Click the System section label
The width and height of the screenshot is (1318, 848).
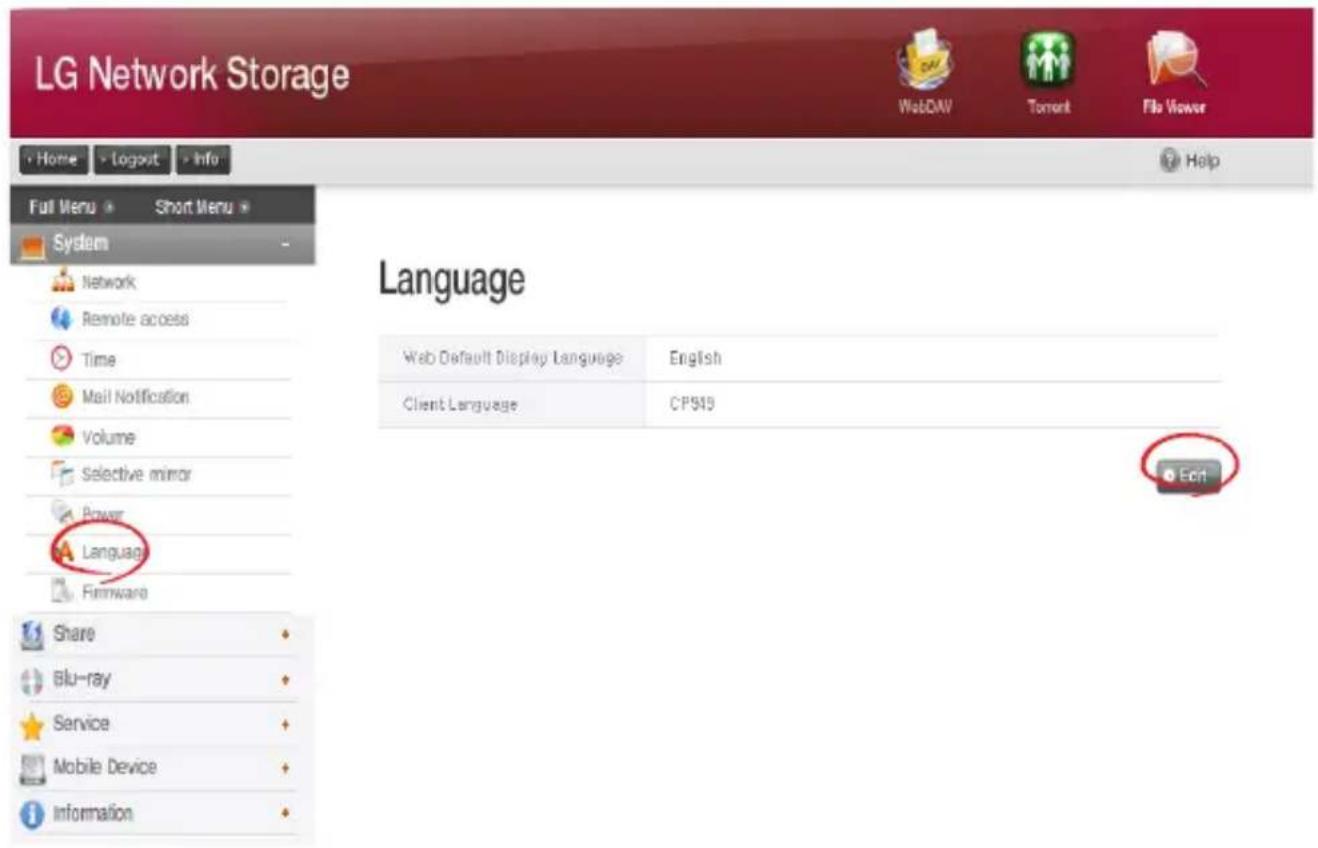pos(81,244)
